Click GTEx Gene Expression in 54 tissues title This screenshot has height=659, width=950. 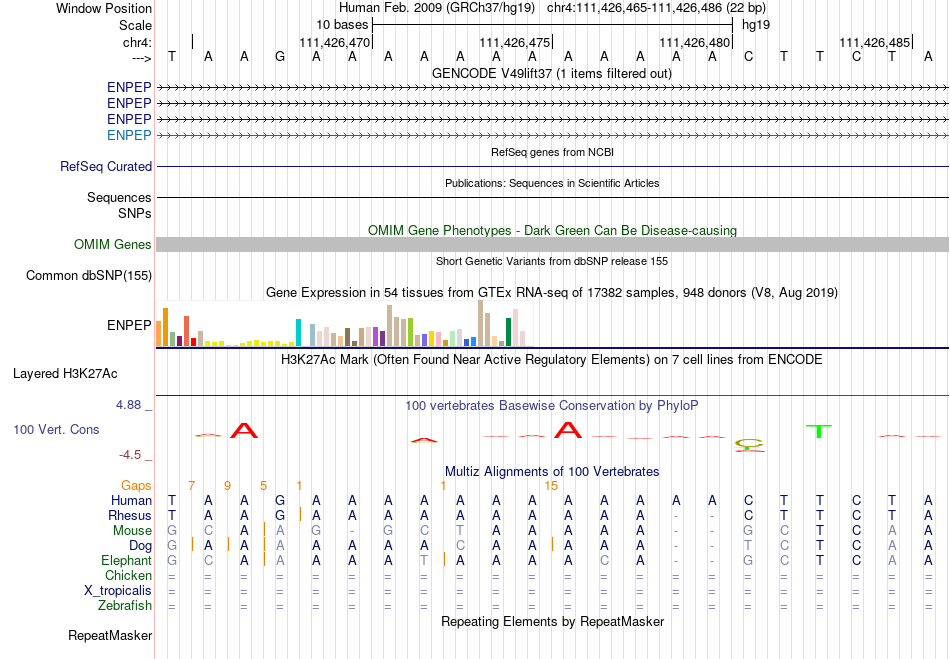[x=552, y=293]
